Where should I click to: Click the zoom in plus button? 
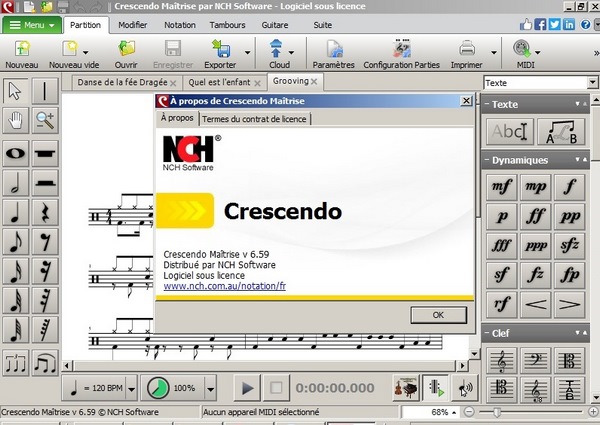tap(593, 412)
